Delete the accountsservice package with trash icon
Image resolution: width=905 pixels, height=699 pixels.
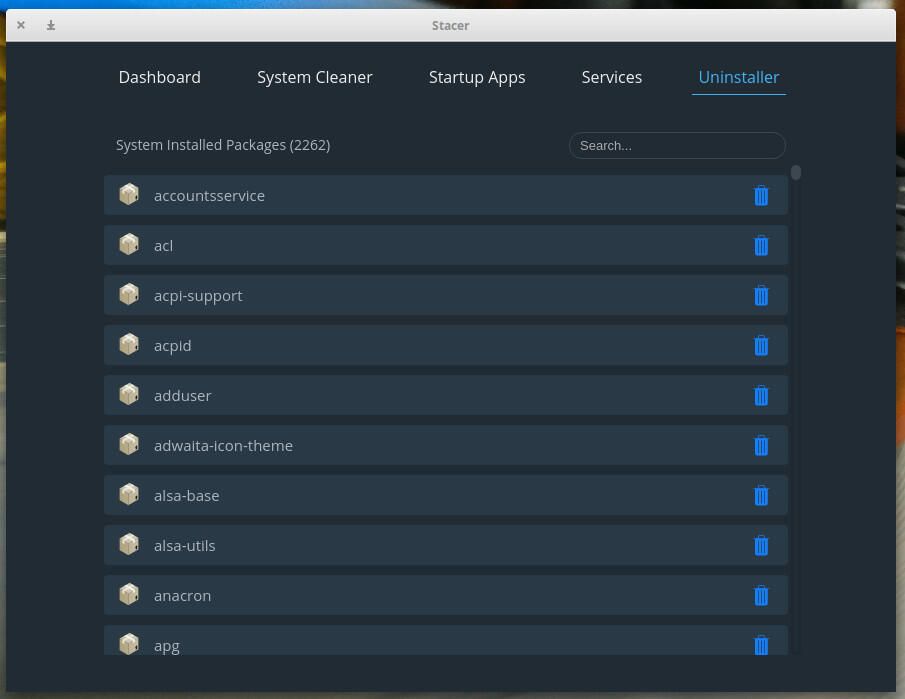(x=761, y=196)
